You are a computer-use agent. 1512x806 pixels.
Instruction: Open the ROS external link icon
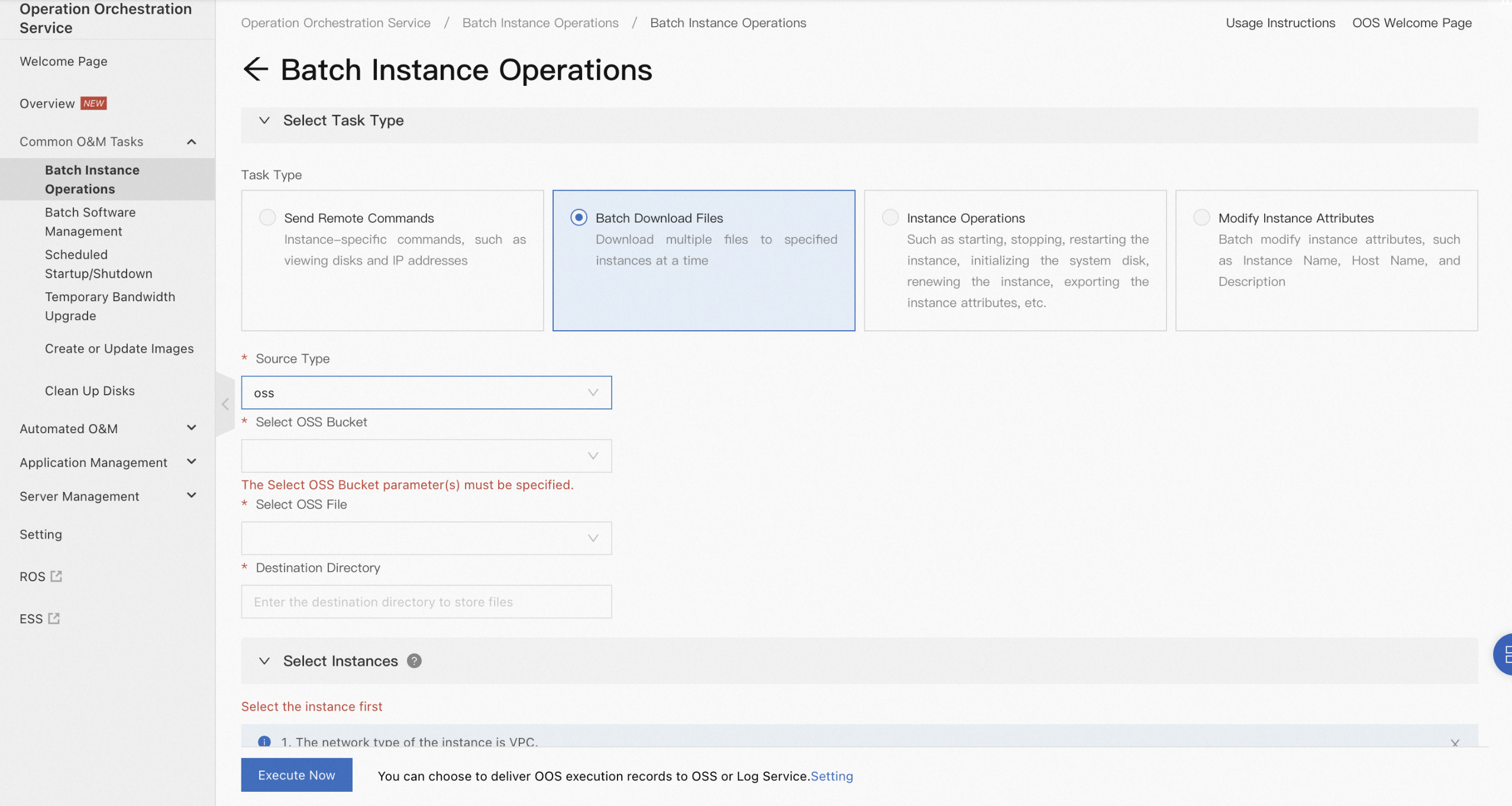(x=56, y=576)
